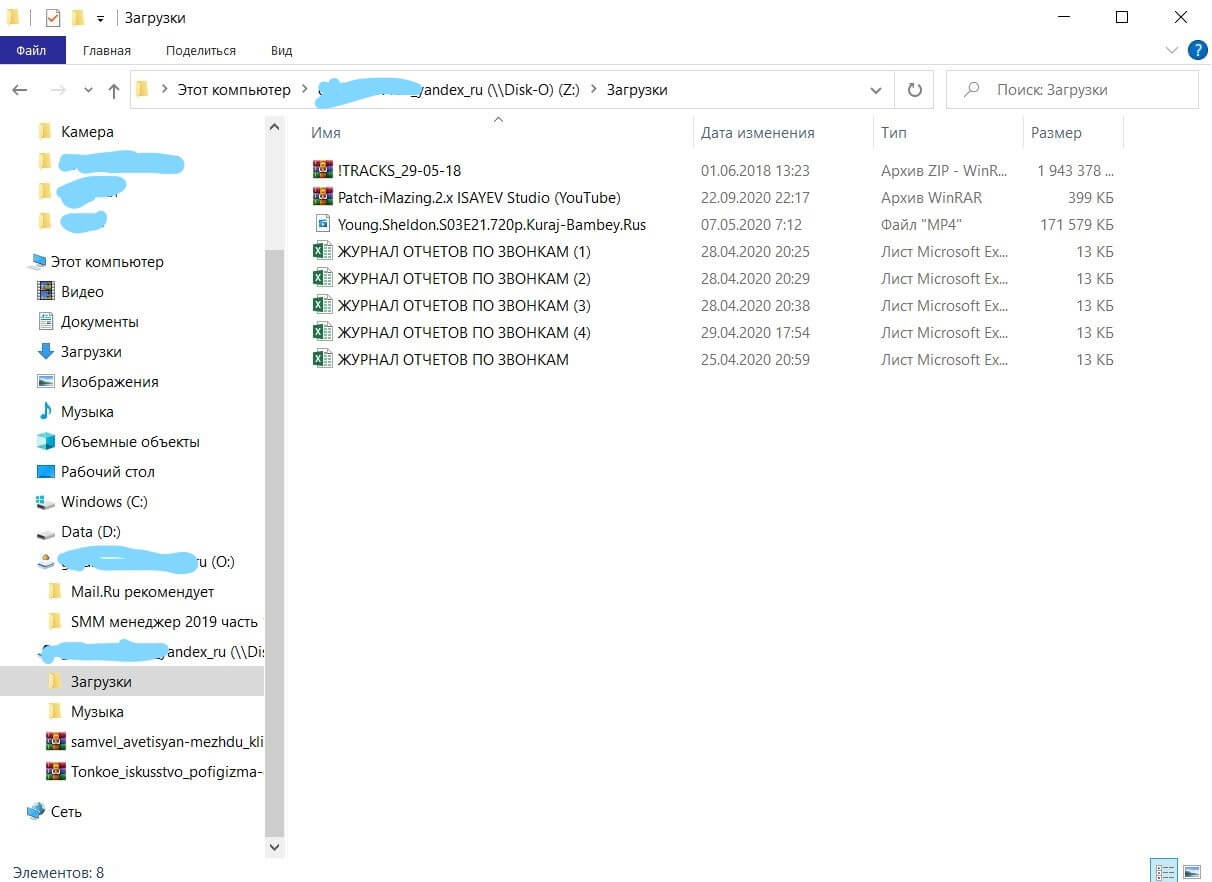Open the recent locations dropdown arrow
This screenshot has width=1212, height=882.
[x=88, y=90]
